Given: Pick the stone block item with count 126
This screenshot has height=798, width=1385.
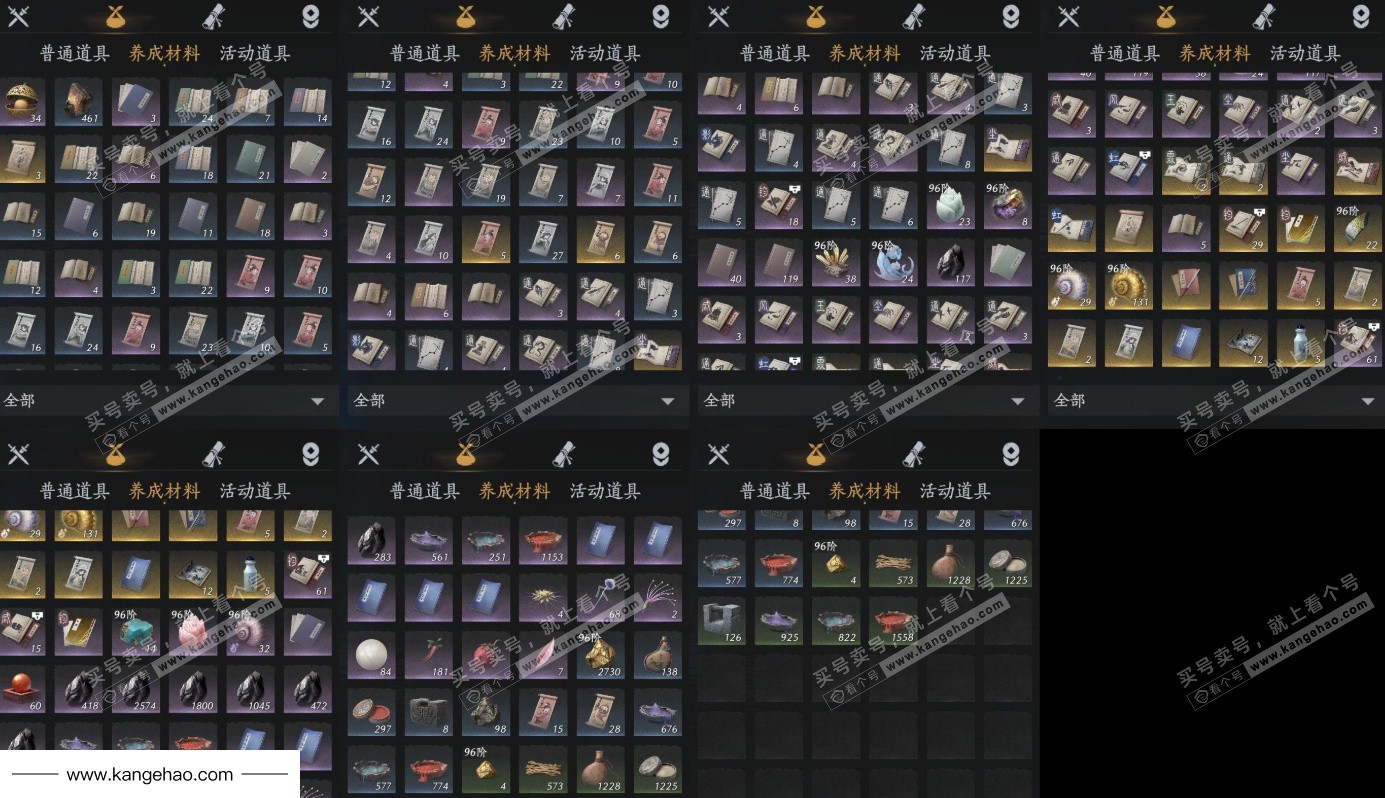Looking at the screenshot, I should 721,621.
